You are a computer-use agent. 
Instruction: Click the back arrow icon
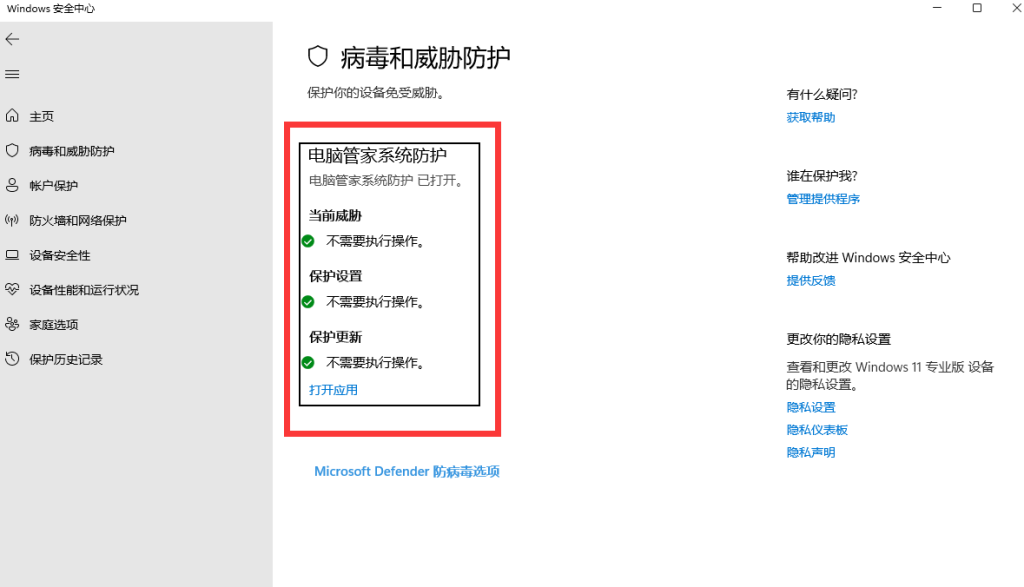[12, 39]
